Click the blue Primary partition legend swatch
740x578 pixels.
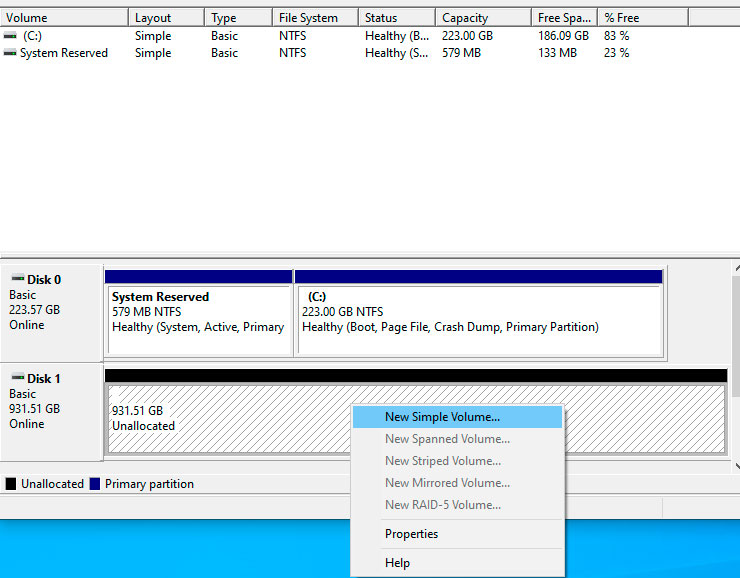click(95, 484)
